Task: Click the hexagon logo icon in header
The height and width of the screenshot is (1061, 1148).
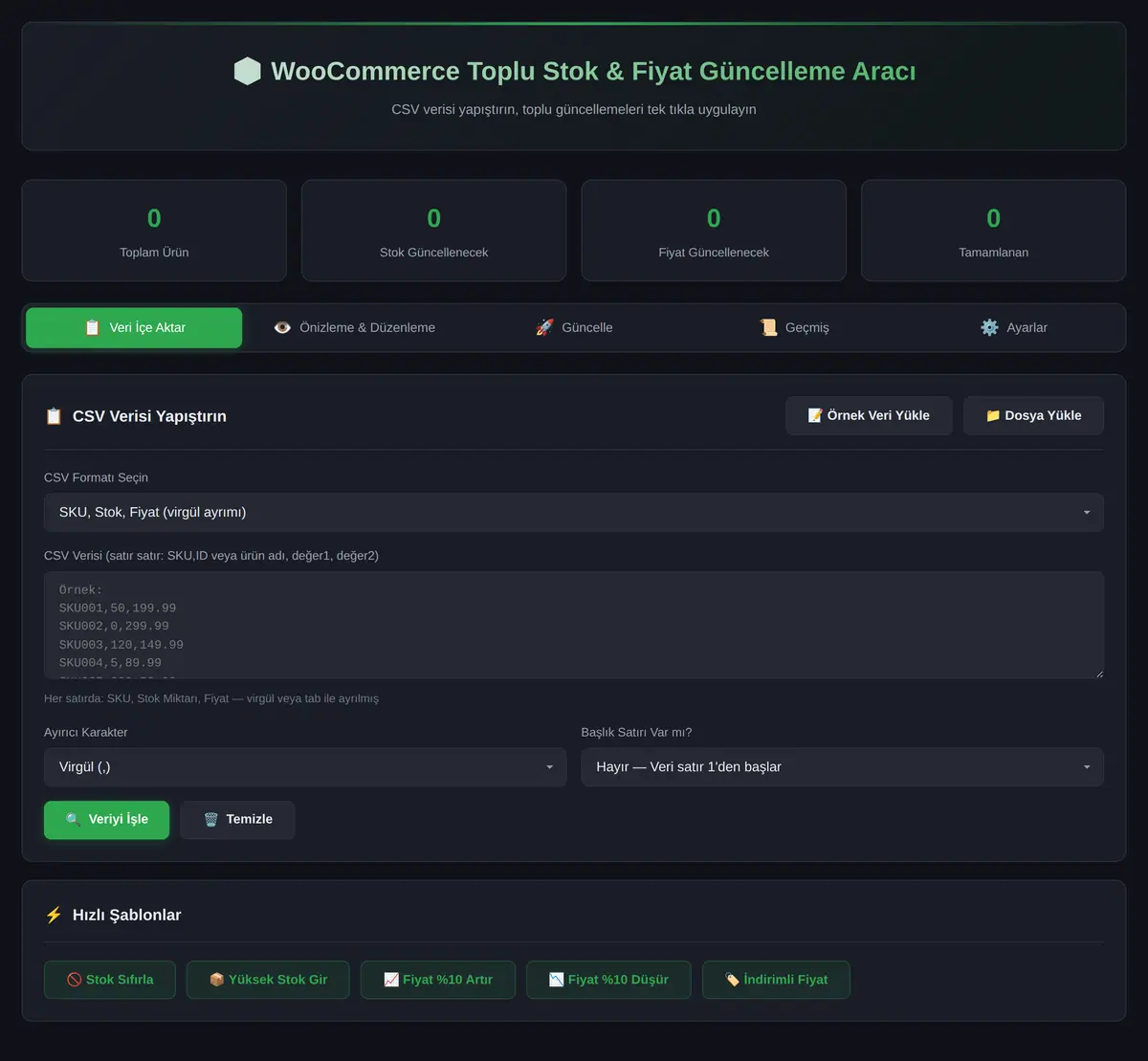Action: 247,71
